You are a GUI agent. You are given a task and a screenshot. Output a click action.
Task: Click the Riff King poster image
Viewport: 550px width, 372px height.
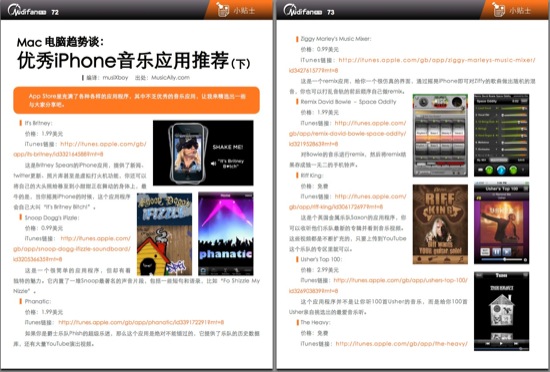click(440, 224)
